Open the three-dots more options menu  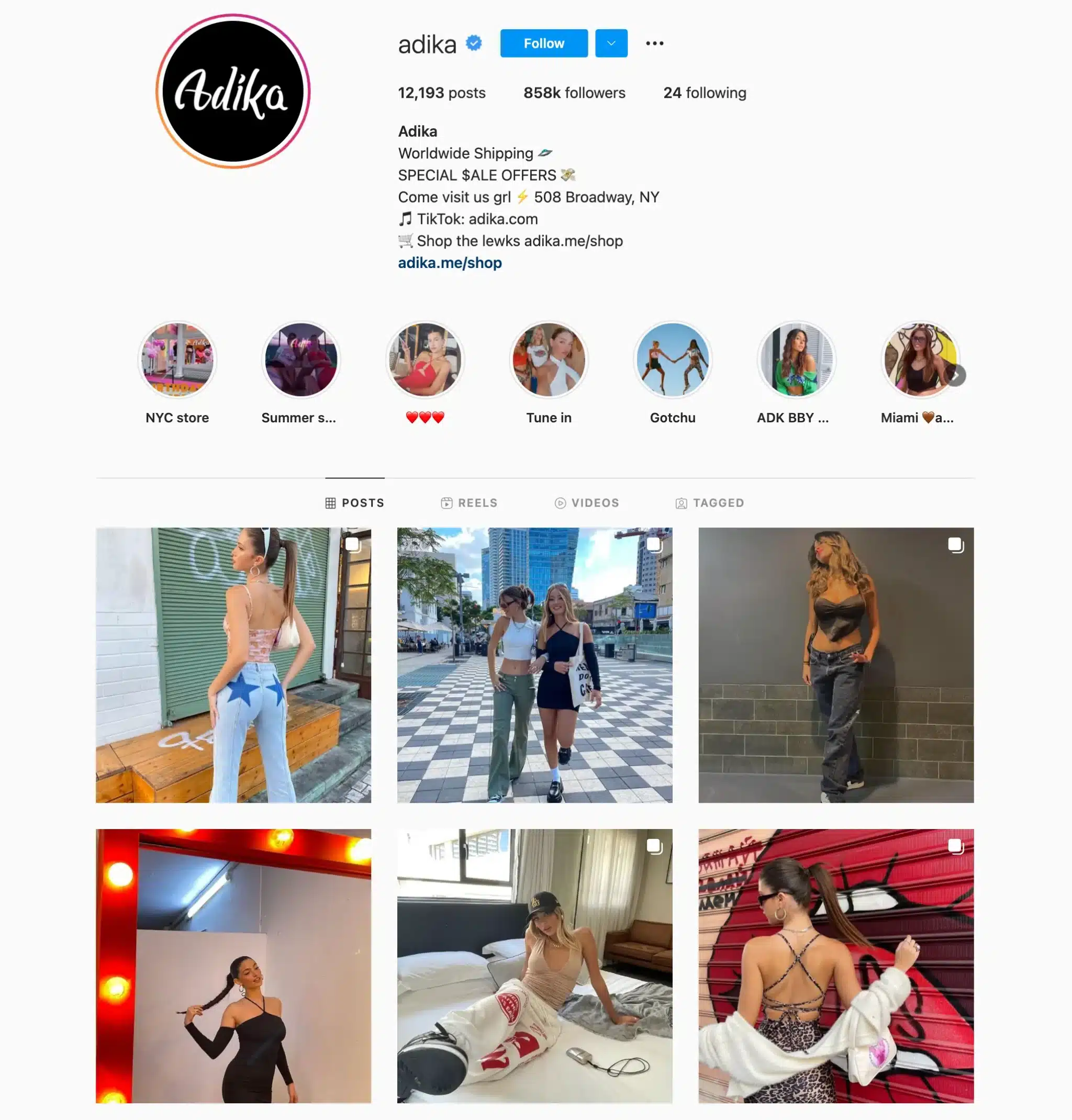pyautogui.click(x=654, y=43)
